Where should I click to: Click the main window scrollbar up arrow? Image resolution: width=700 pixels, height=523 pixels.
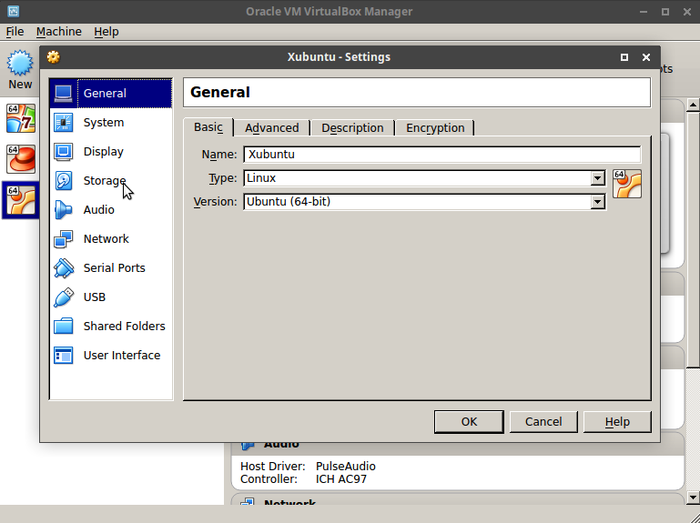[693, 105]
